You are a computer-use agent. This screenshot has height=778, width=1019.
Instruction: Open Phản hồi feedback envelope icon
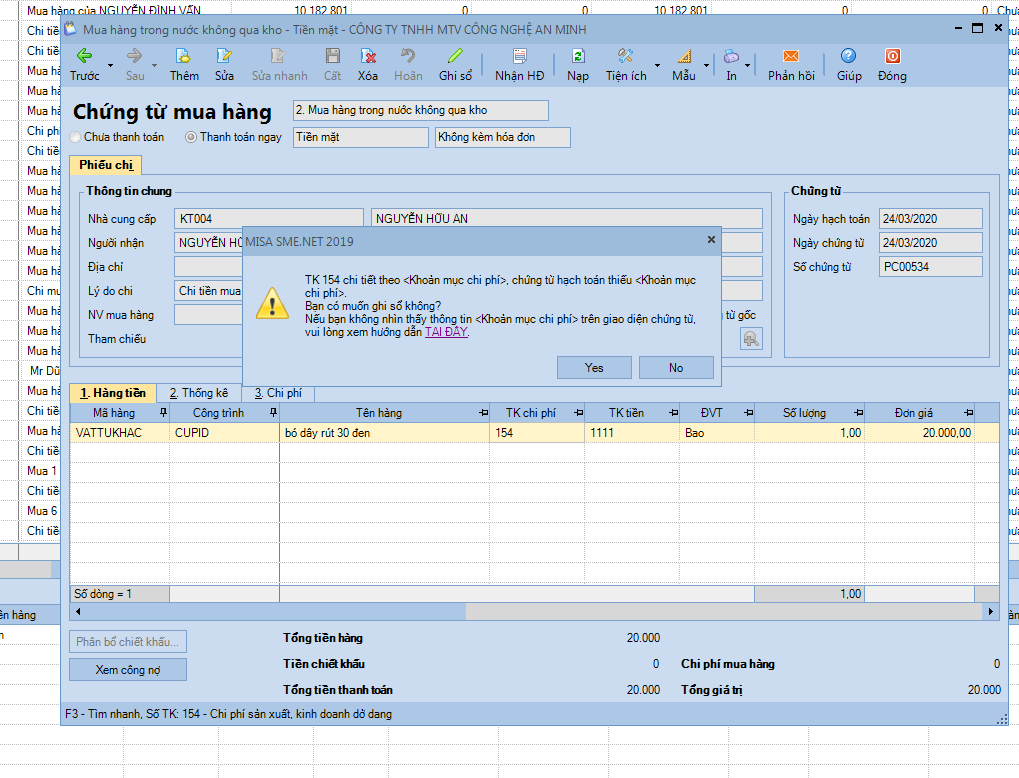click(791, 56)
